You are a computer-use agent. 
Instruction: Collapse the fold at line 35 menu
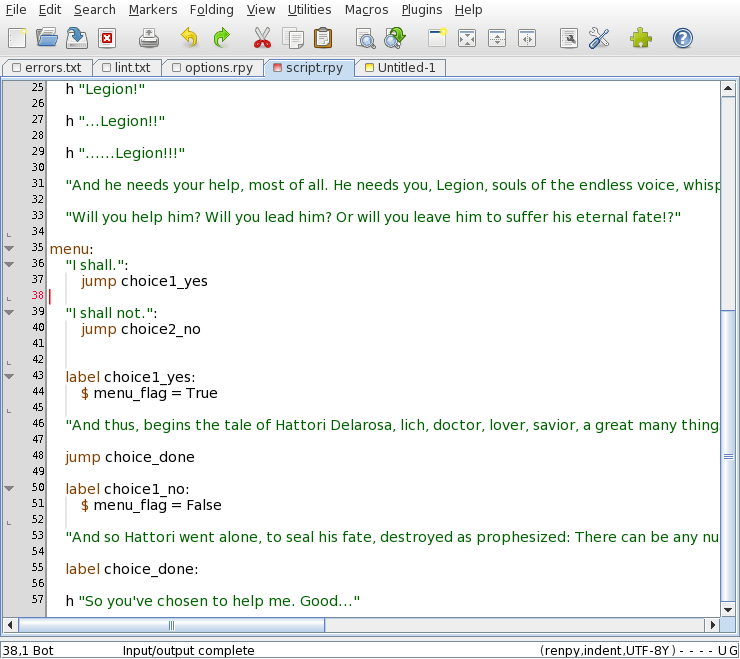point(9,248)
